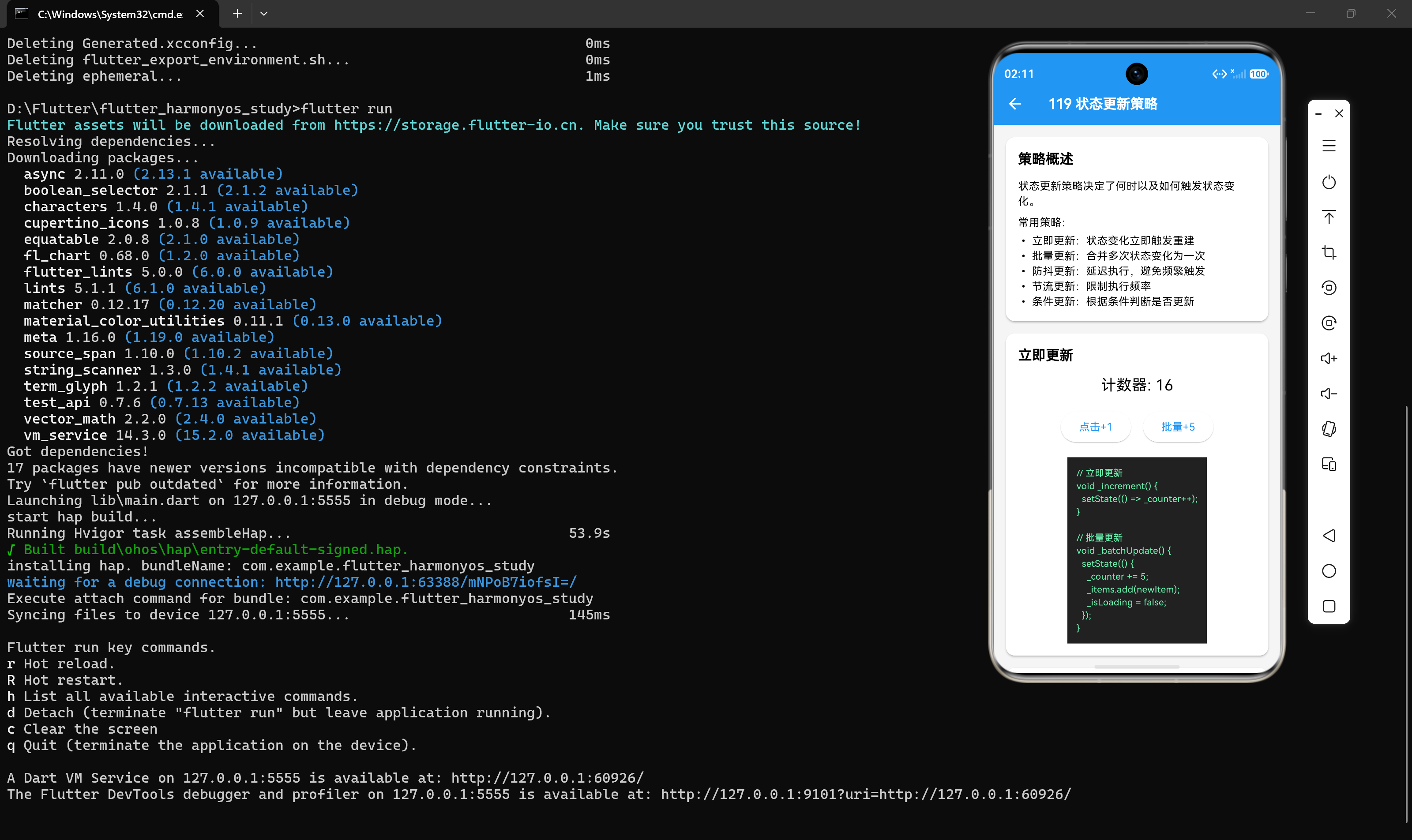Click the 计数器: 16 counter text
Viewport: 1412px width, 840px height.
click(x=1137, y=386)
